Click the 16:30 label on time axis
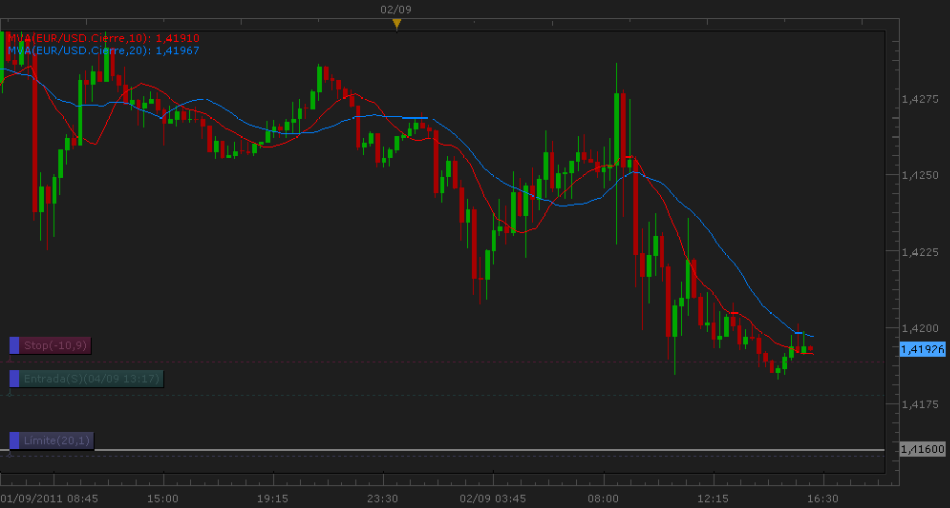 pyautogui.click(x=822, y=497)
